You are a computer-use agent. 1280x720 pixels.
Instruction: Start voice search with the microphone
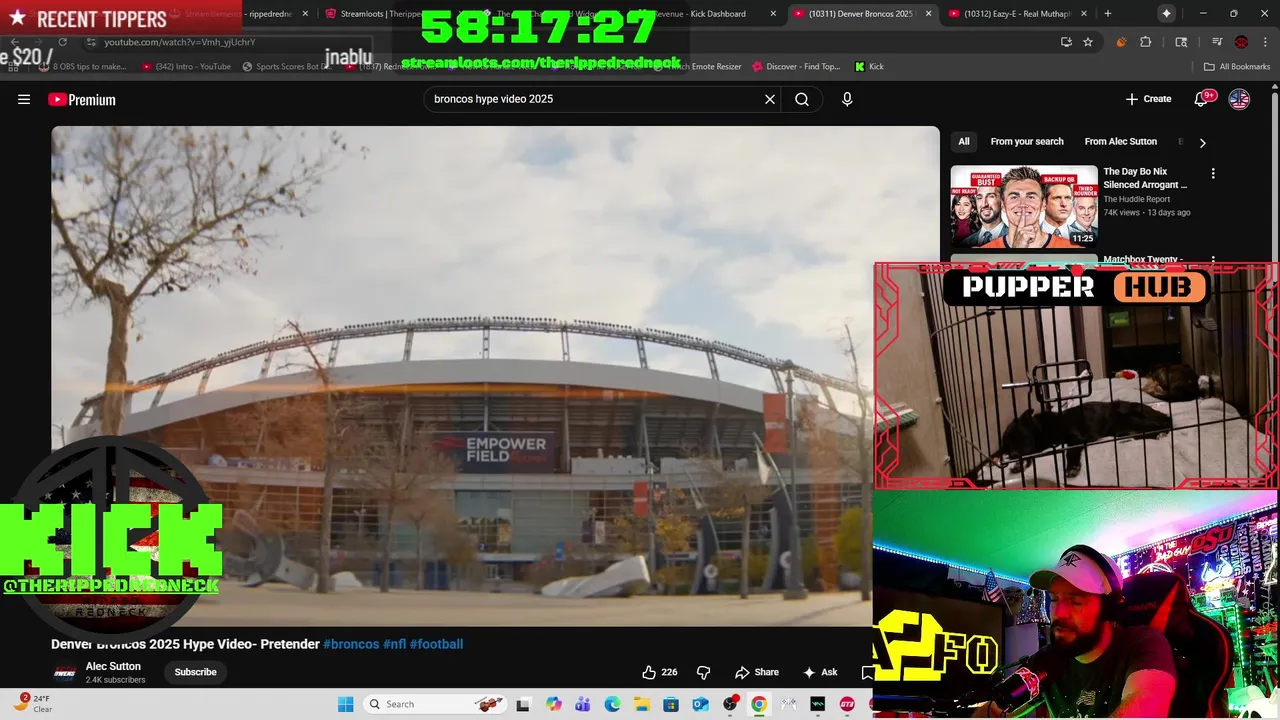[x=847, y=99]
